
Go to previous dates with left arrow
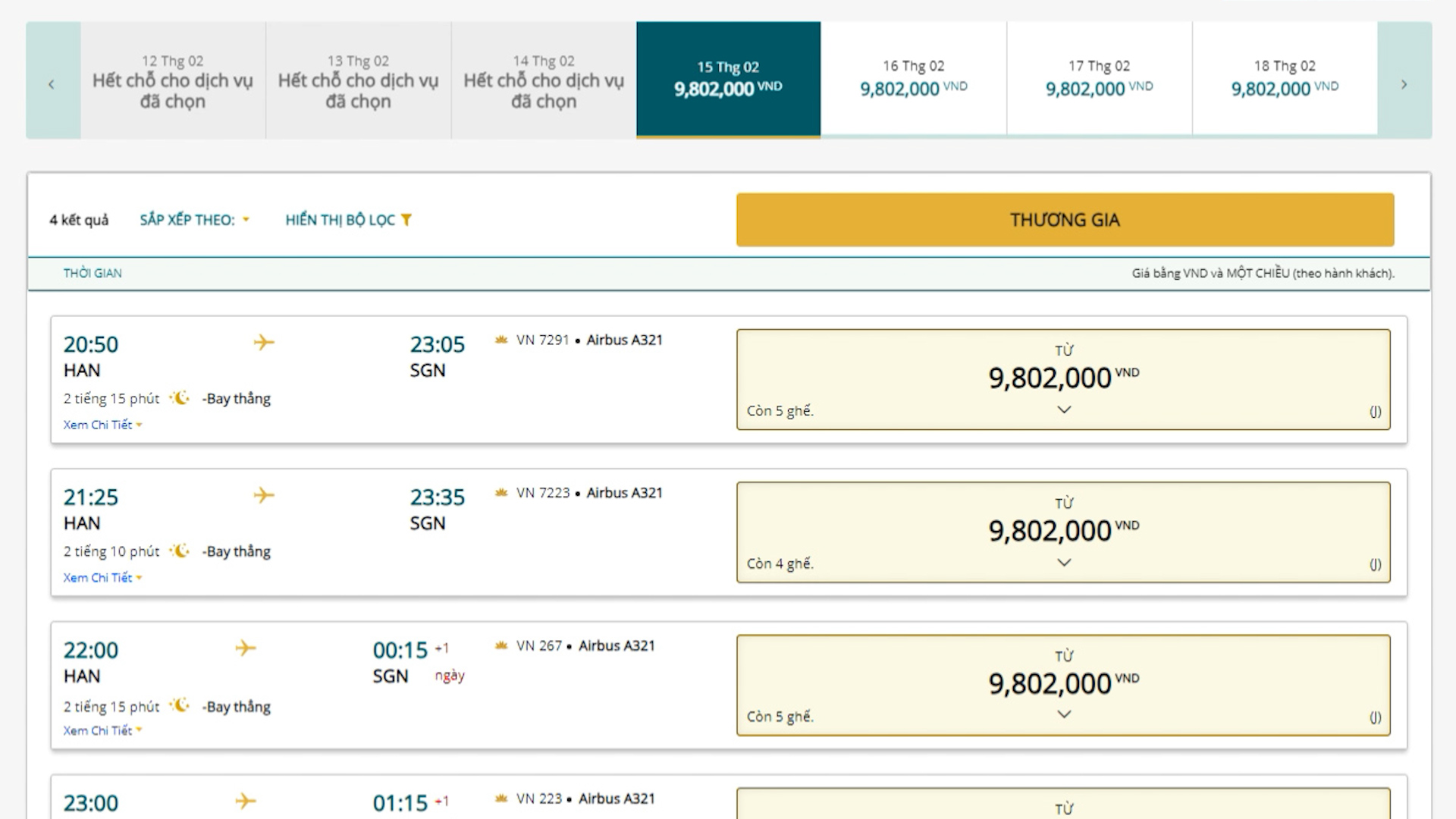(x=52, y=80)
